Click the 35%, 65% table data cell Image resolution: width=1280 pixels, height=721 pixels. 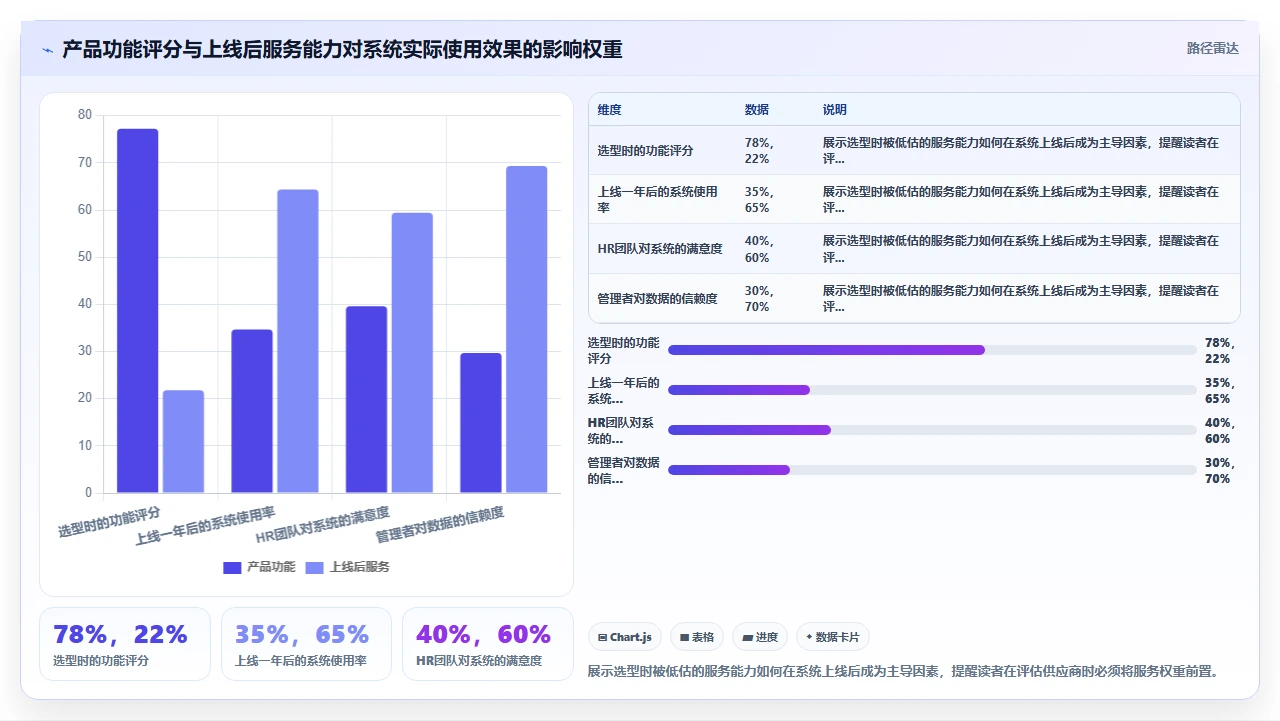click(776, 200)
